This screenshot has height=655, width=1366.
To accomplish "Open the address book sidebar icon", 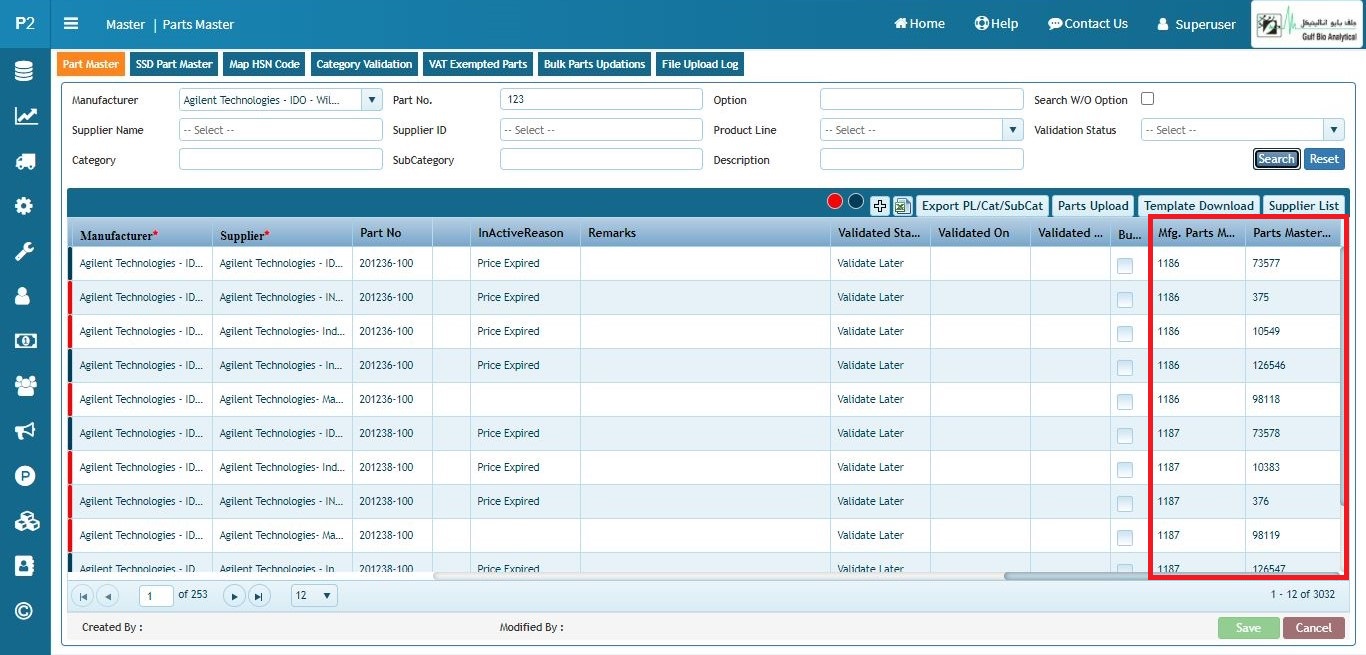I will pyautogui.click(x=25, y=566).
